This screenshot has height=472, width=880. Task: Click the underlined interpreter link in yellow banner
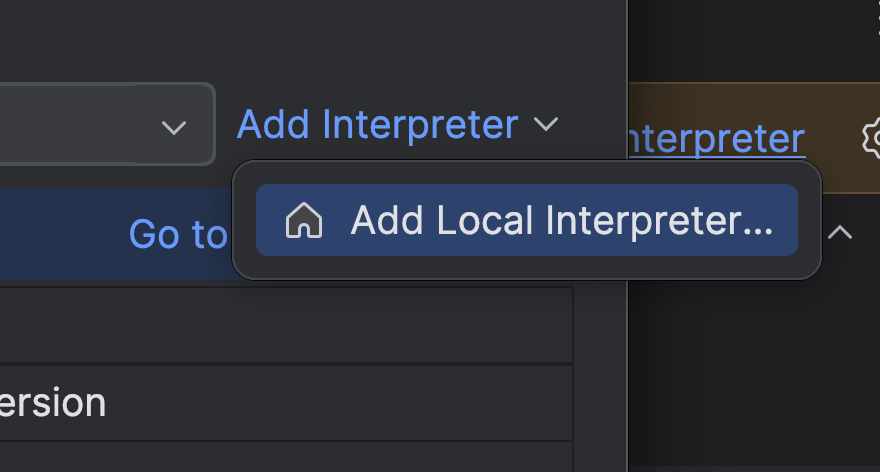(716, 139)
